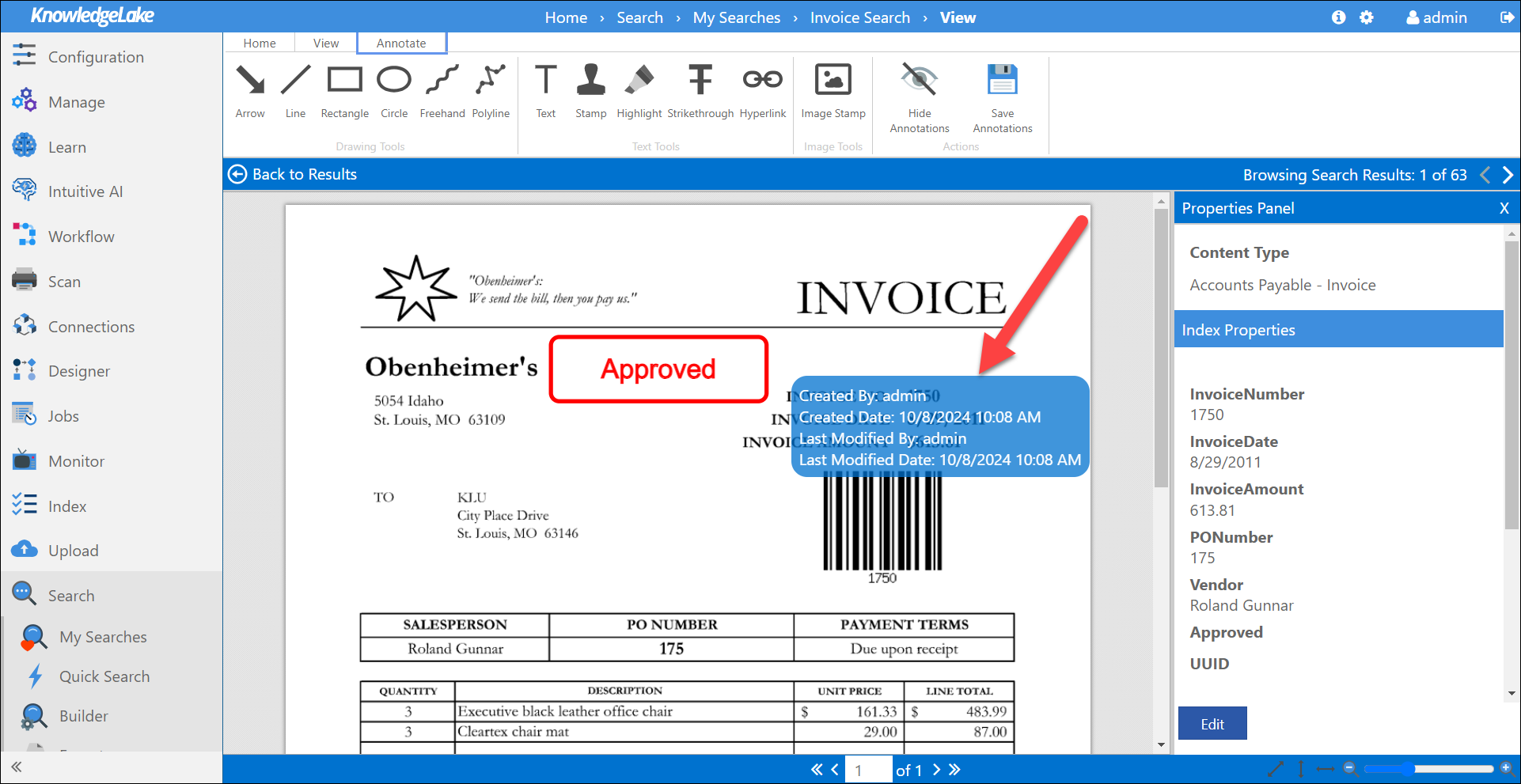Image resolution: width=1521 pixels, height=784 pixels.
Task: Click the logout icon
Action: tap(1507, 17)
